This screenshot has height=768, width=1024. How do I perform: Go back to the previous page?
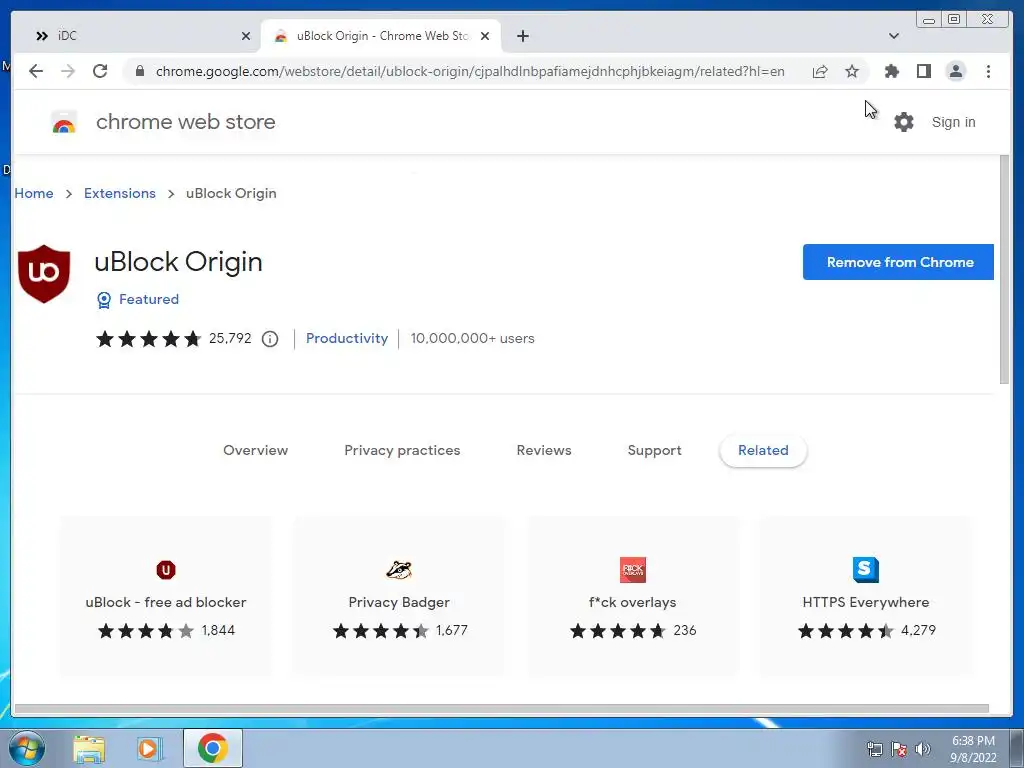36,71
